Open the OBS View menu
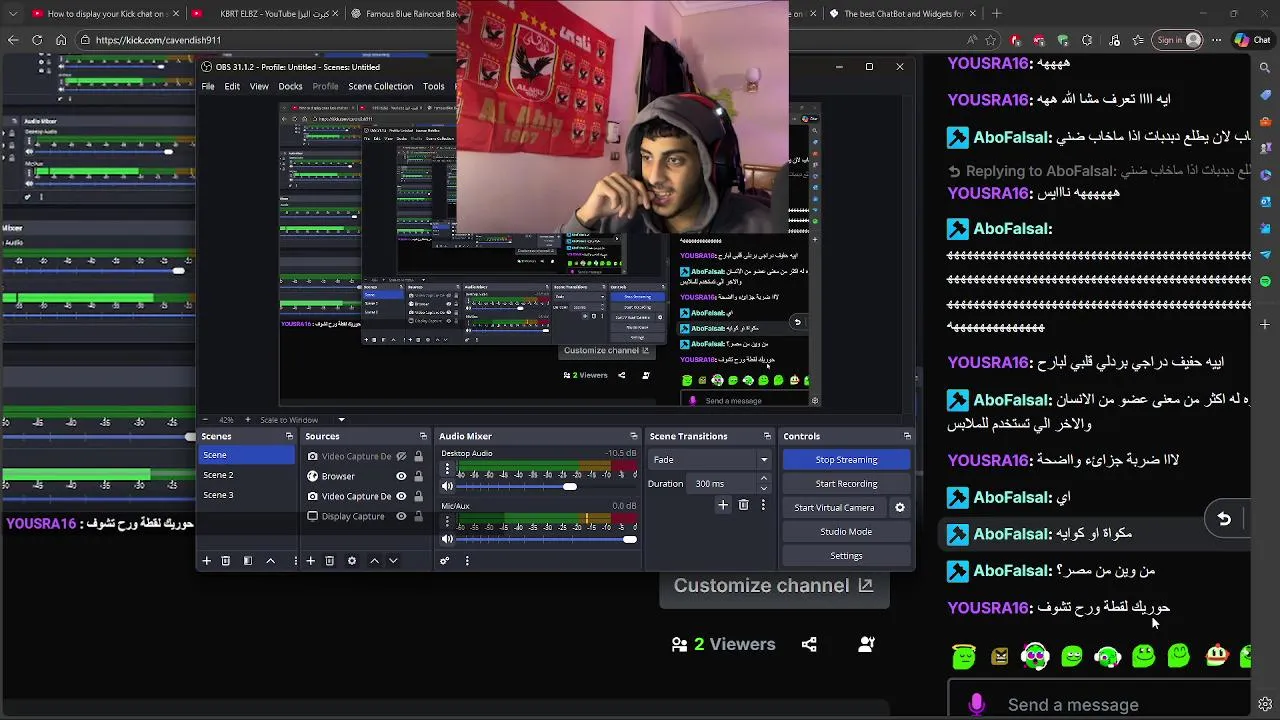1280x720 pixels. pyautogui.click(x=259, y=87)
